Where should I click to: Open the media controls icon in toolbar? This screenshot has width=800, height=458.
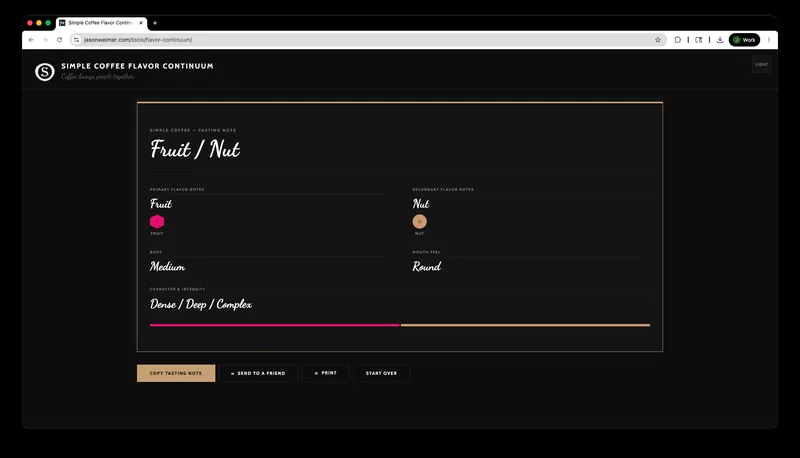point(698,40)
